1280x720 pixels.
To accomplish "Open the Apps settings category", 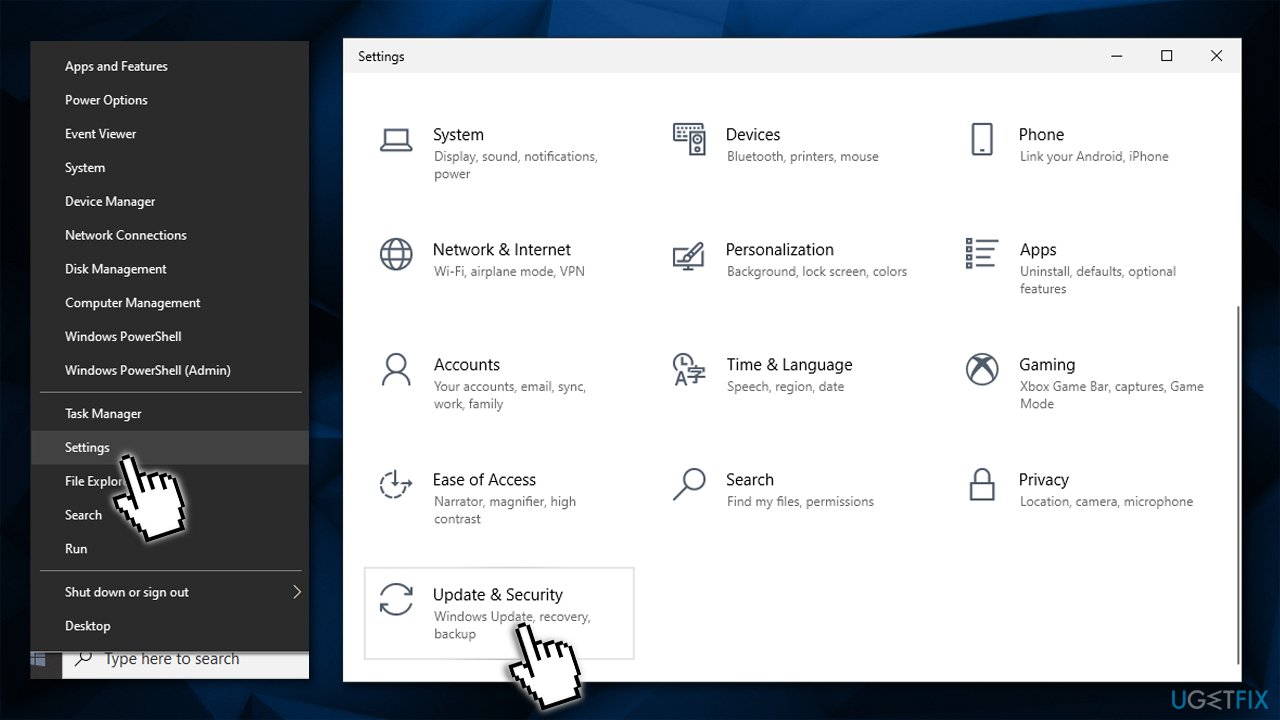I will (1085, 269).
